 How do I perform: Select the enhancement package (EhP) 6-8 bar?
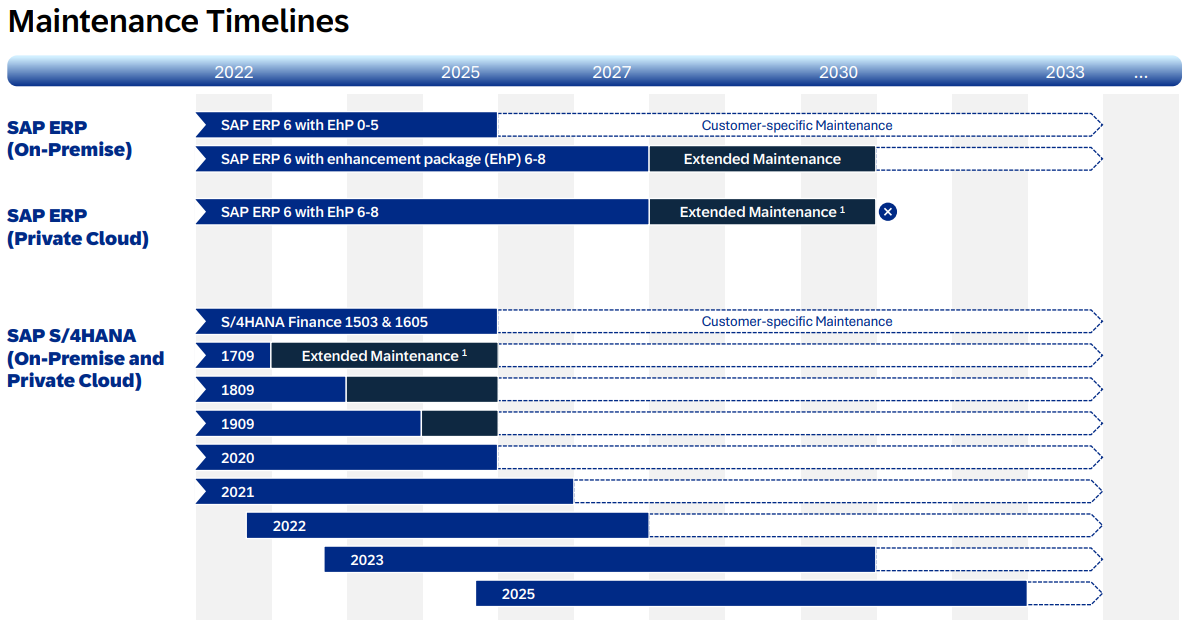422,159
